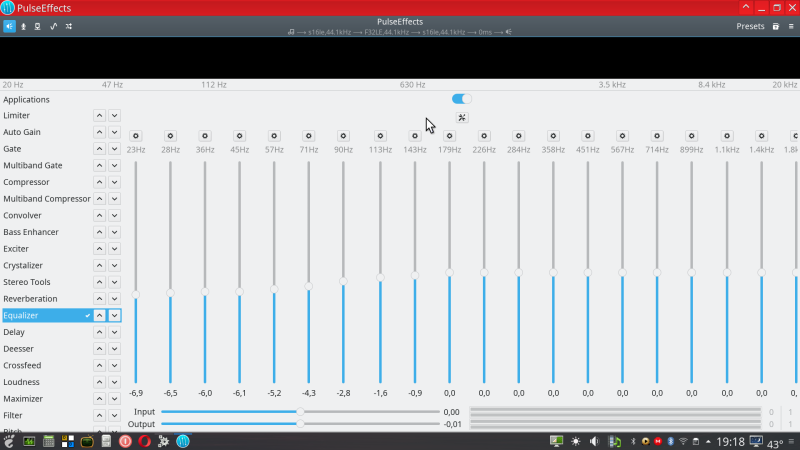This screenshot has width=800, height=450.
Task: Select the speaker output effects icon
Action: (x=9, y=26)
